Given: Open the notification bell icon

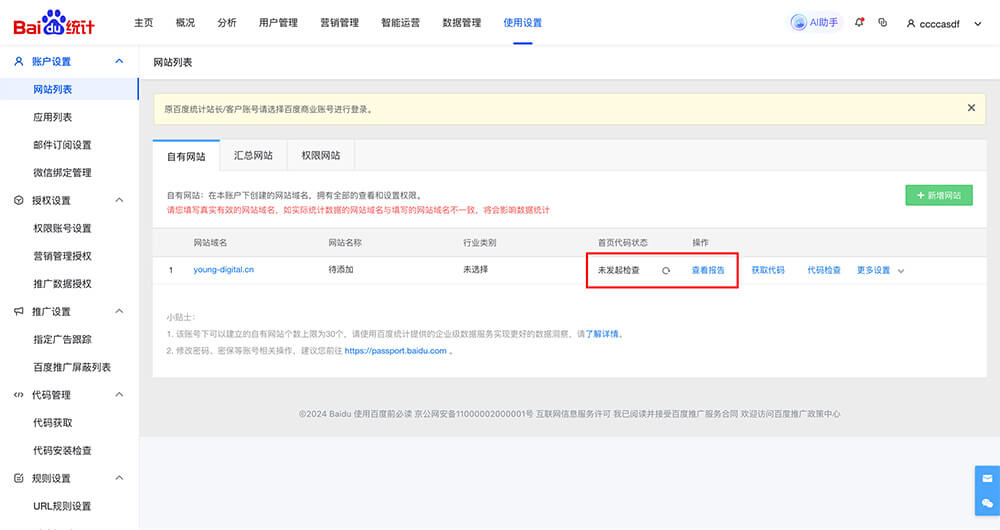Looking at the screenshot, I should [859, 22].
